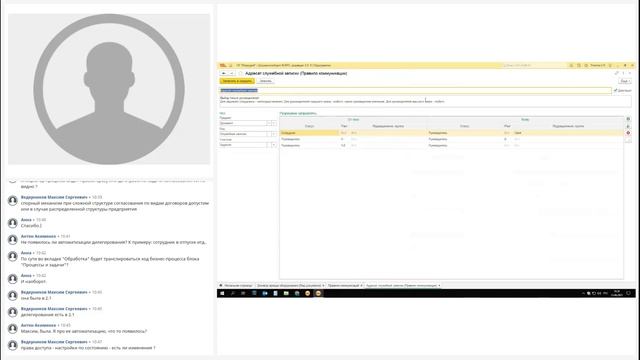The height and width of the screenshot is (360, 640).
Task: Click the top button right of the table
Action: click(628, 119)
